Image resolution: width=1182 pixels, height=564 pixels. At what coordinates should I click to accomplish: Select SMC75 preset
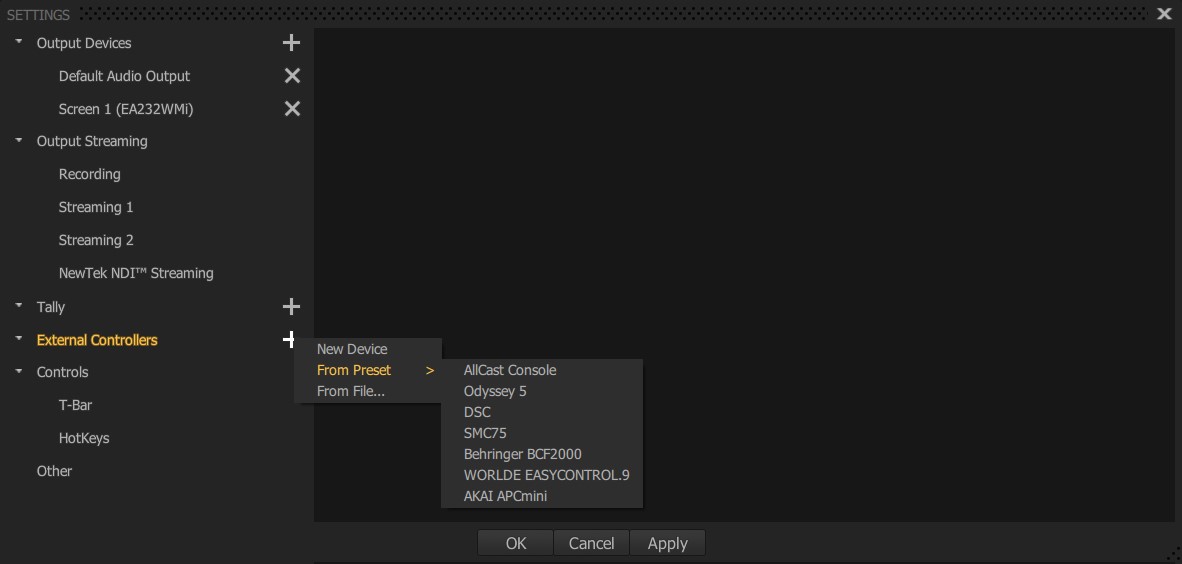pos(542,434)
